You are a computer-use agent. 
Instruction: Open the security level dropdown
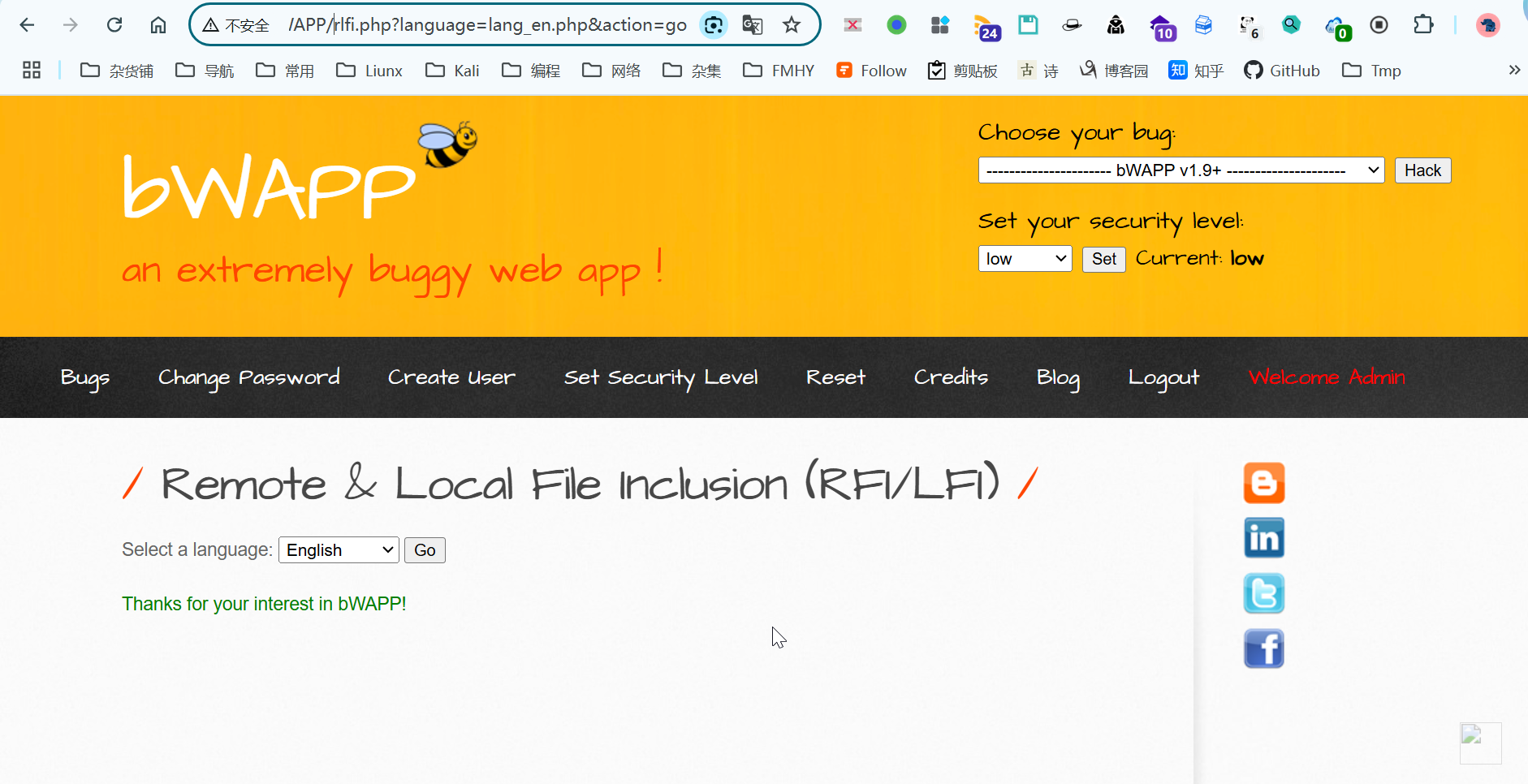tap(1025, 259)
